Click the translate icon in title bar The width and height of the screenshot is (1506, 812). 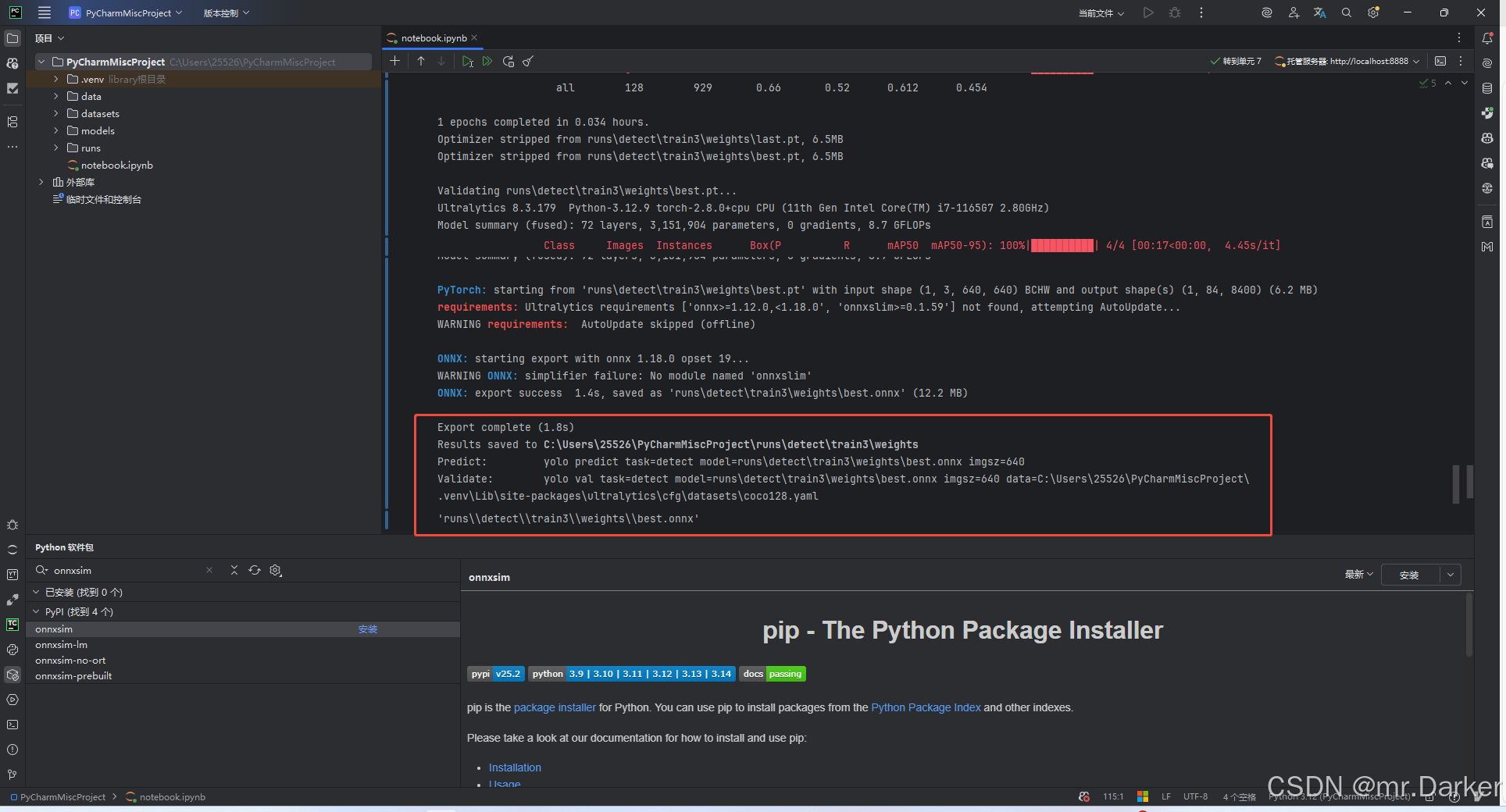point(1320,12)
